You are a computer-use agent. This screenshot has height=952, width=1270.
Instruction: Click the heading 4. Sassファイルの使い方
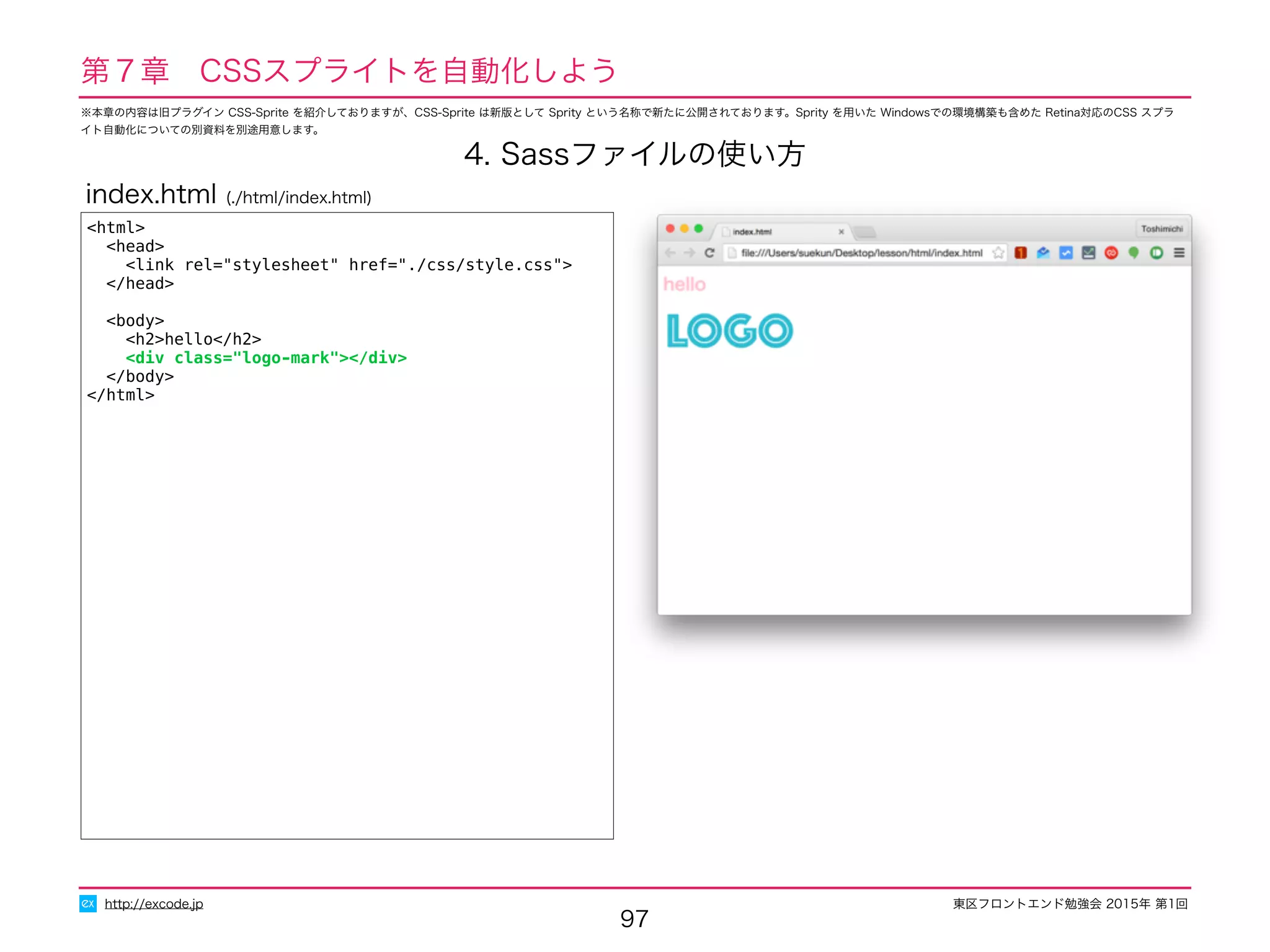tap(634, 153)
